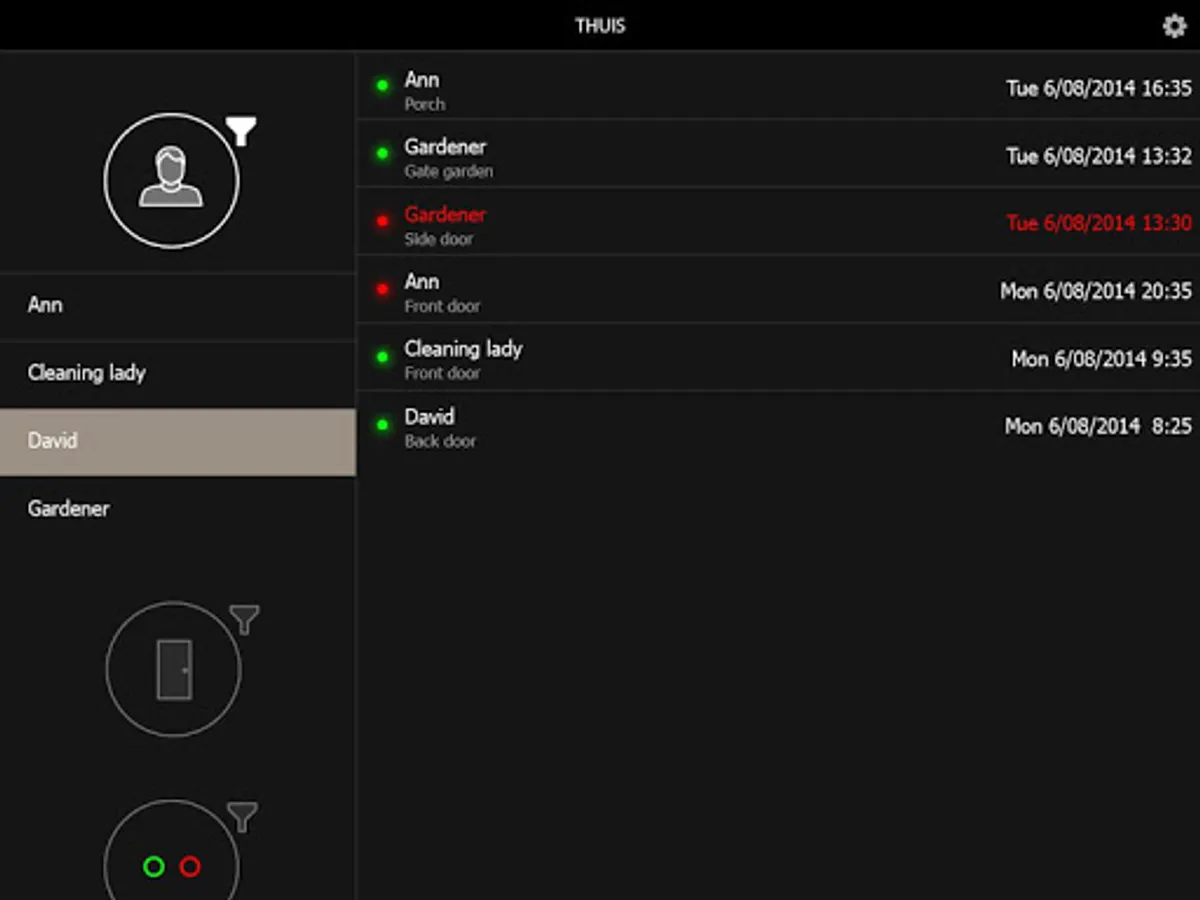Open the green/red status filter circle

coord(172,849)
